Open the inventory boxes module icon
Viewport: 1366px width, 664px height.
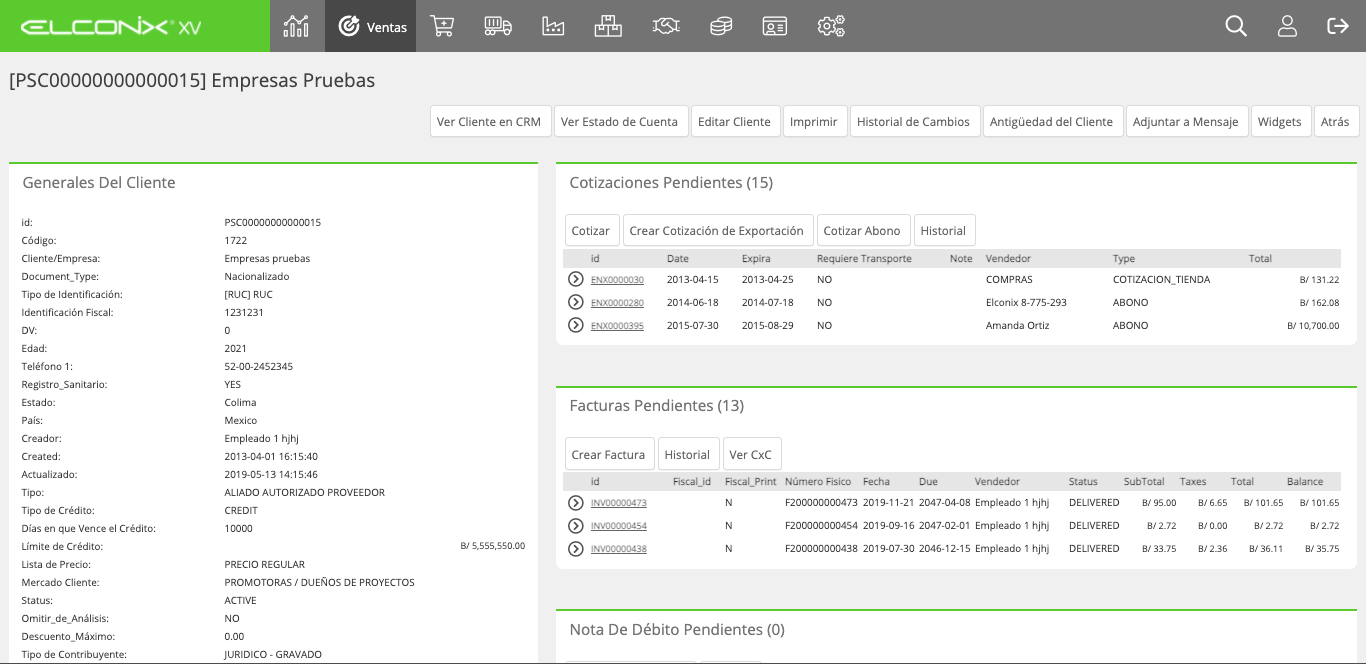(608, 26)
